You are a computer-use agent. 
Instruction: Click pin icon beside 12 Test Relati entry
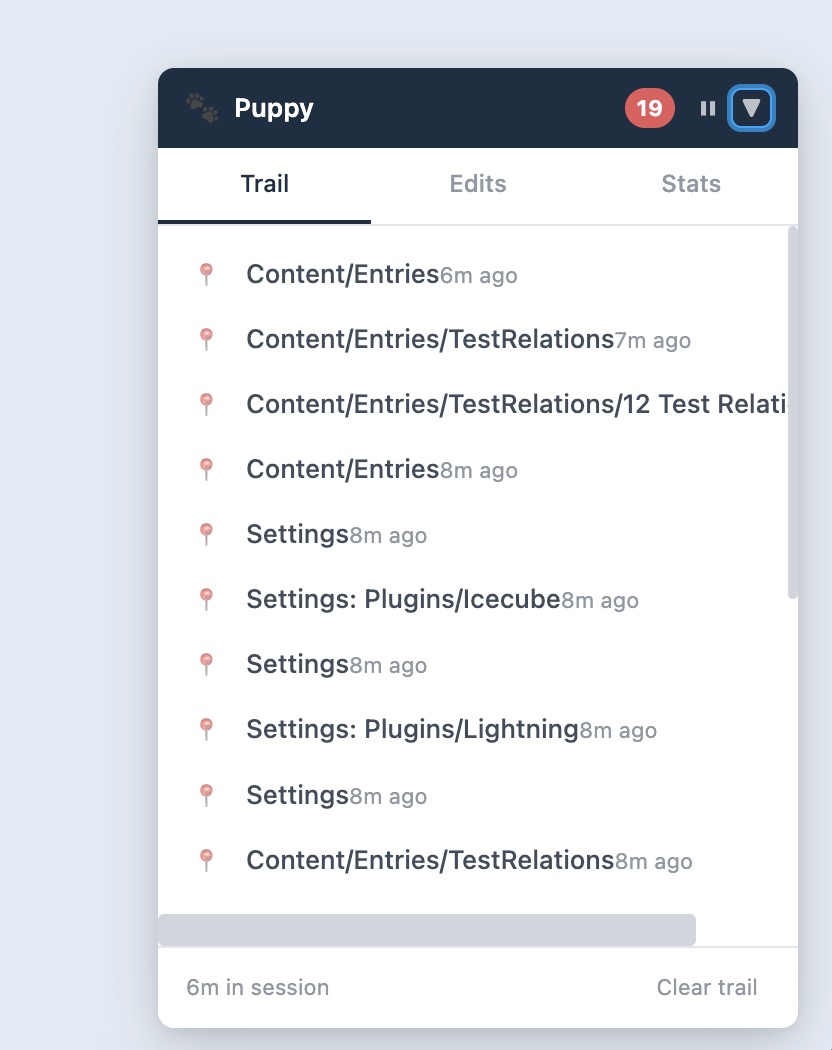pyautogui.click(x=206, y=404)
